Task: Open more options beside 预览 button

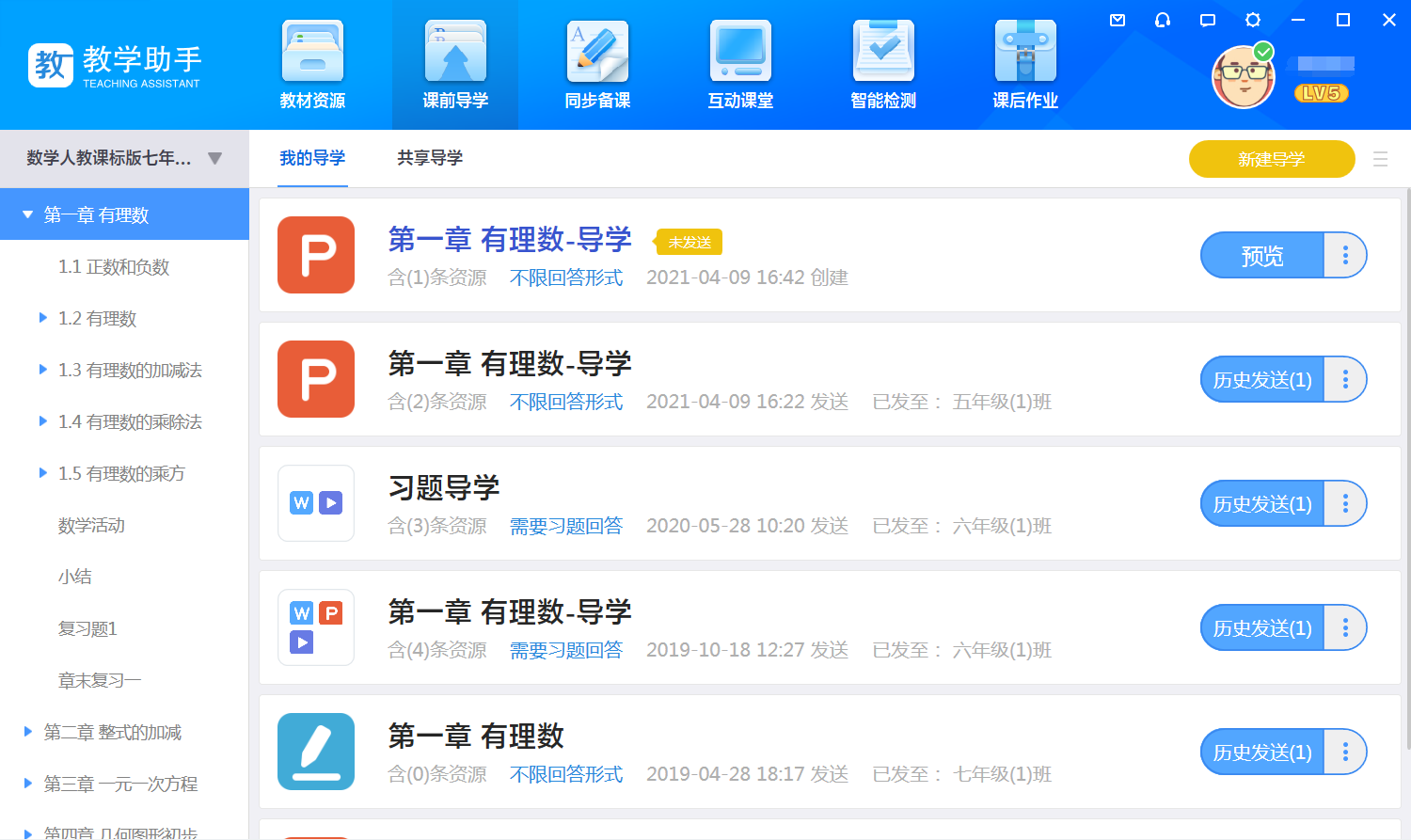Action: [x=1345, y=255]
